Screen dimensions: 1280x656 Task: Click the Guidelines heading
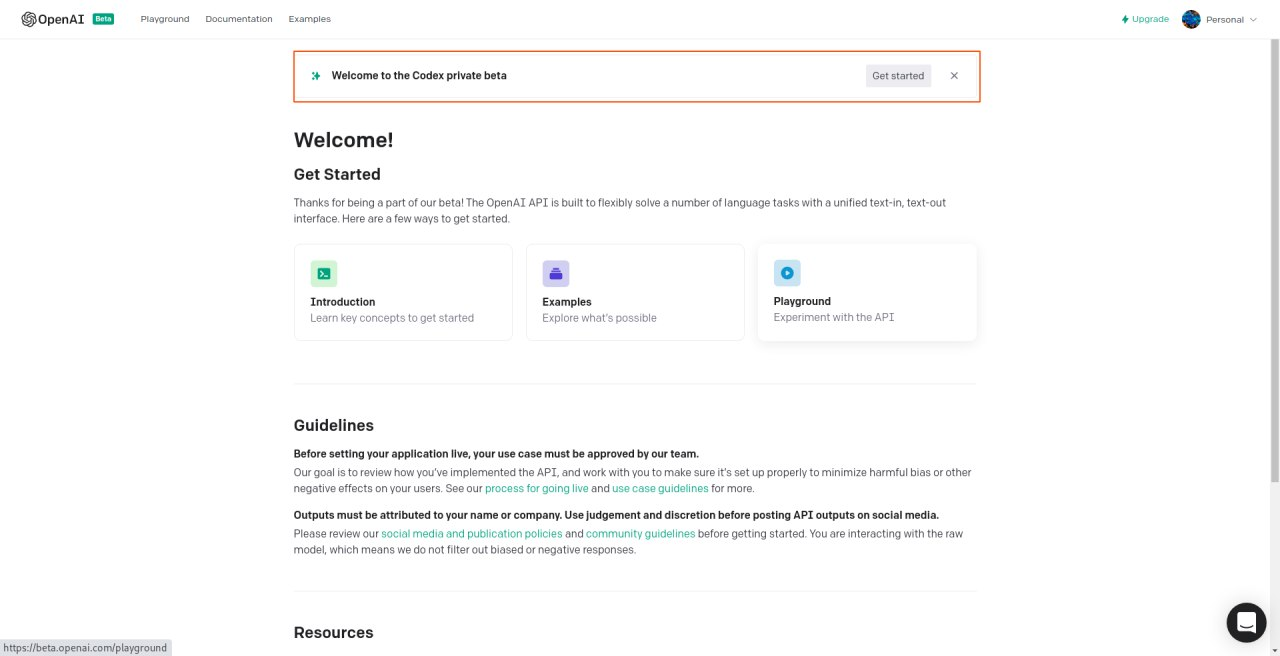pyautogui.click(x=334, y=425)
